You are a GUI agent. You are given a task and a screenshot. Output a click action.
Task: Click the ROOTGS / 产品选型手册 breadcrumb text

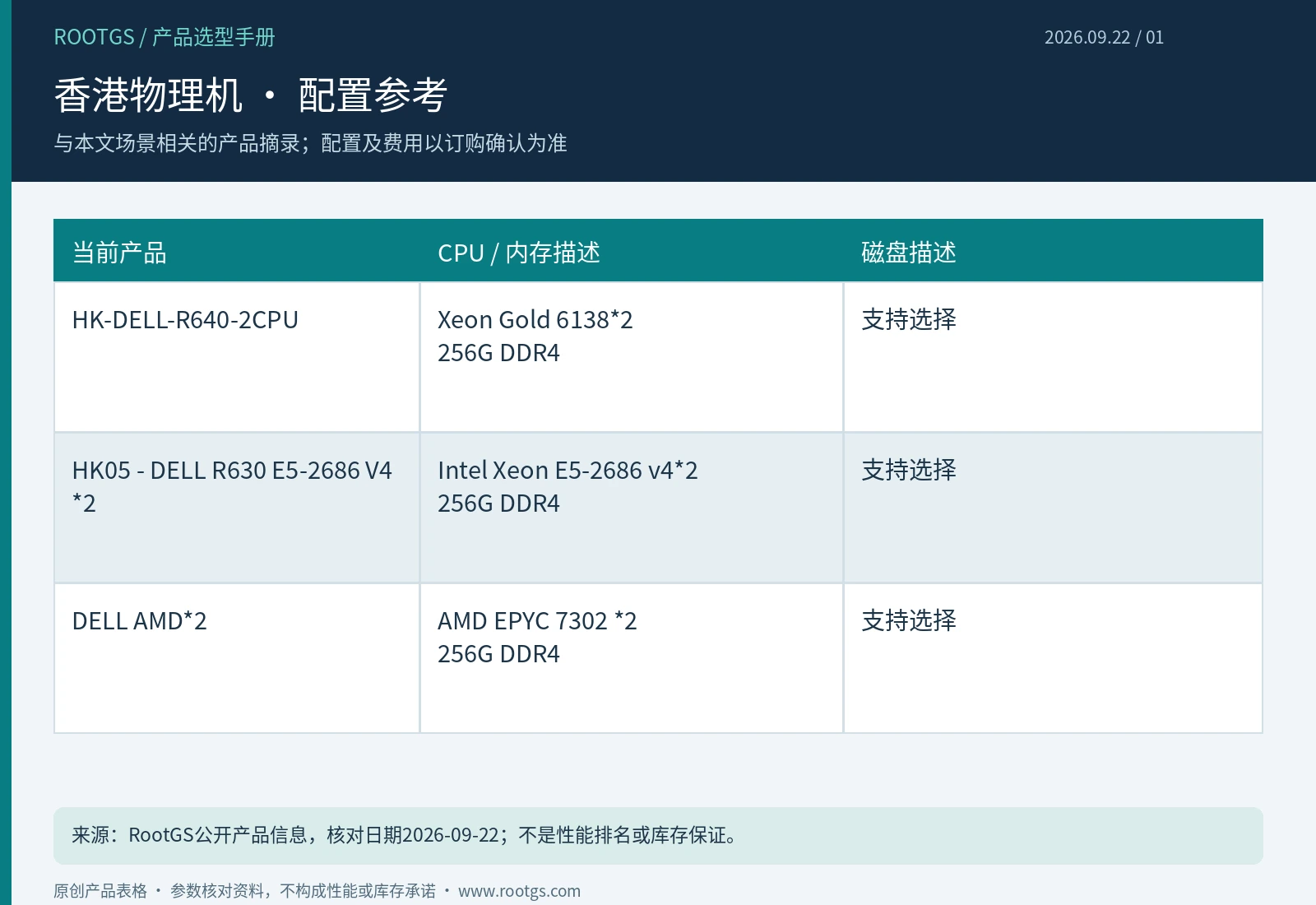(164, 37)
